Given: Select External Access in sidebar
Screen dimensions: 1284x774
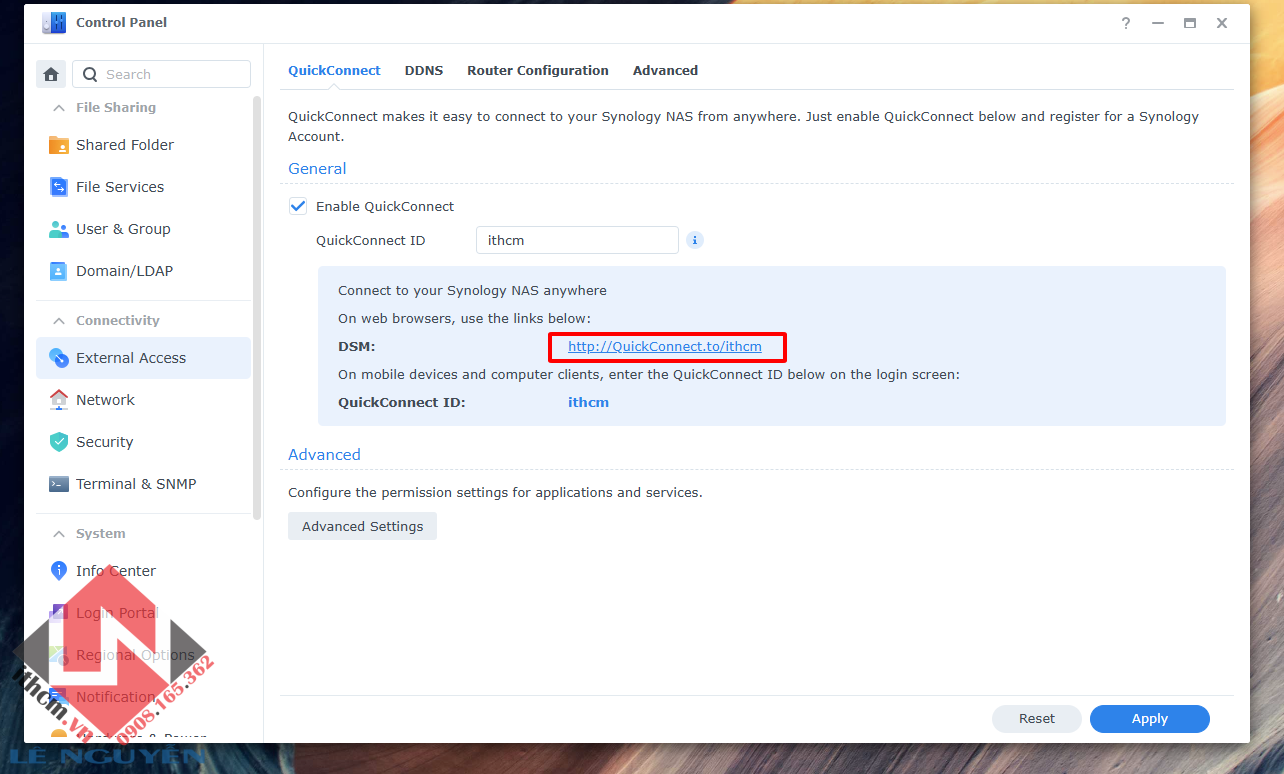Looking at the screenshot, I should [x=144, y=358].
